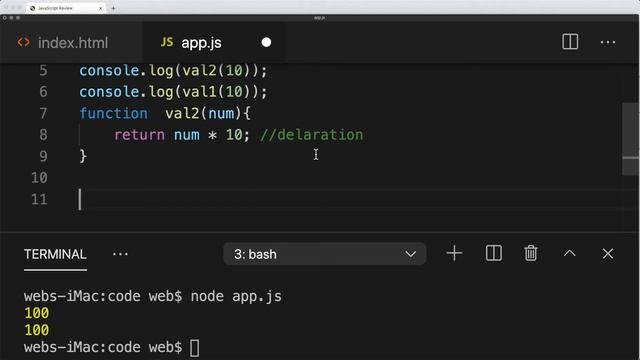This screenshot has width=640, height=360.
Task: Click the //delaration comment on line 8
Action: [311, 135]
